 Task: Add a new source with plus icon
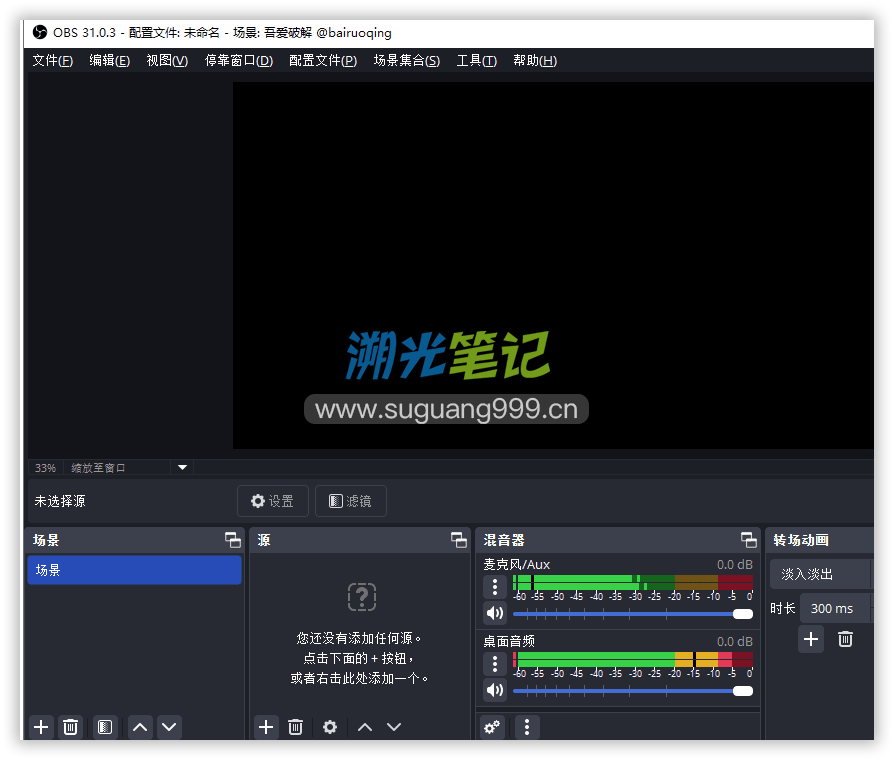tap(266, 727)
